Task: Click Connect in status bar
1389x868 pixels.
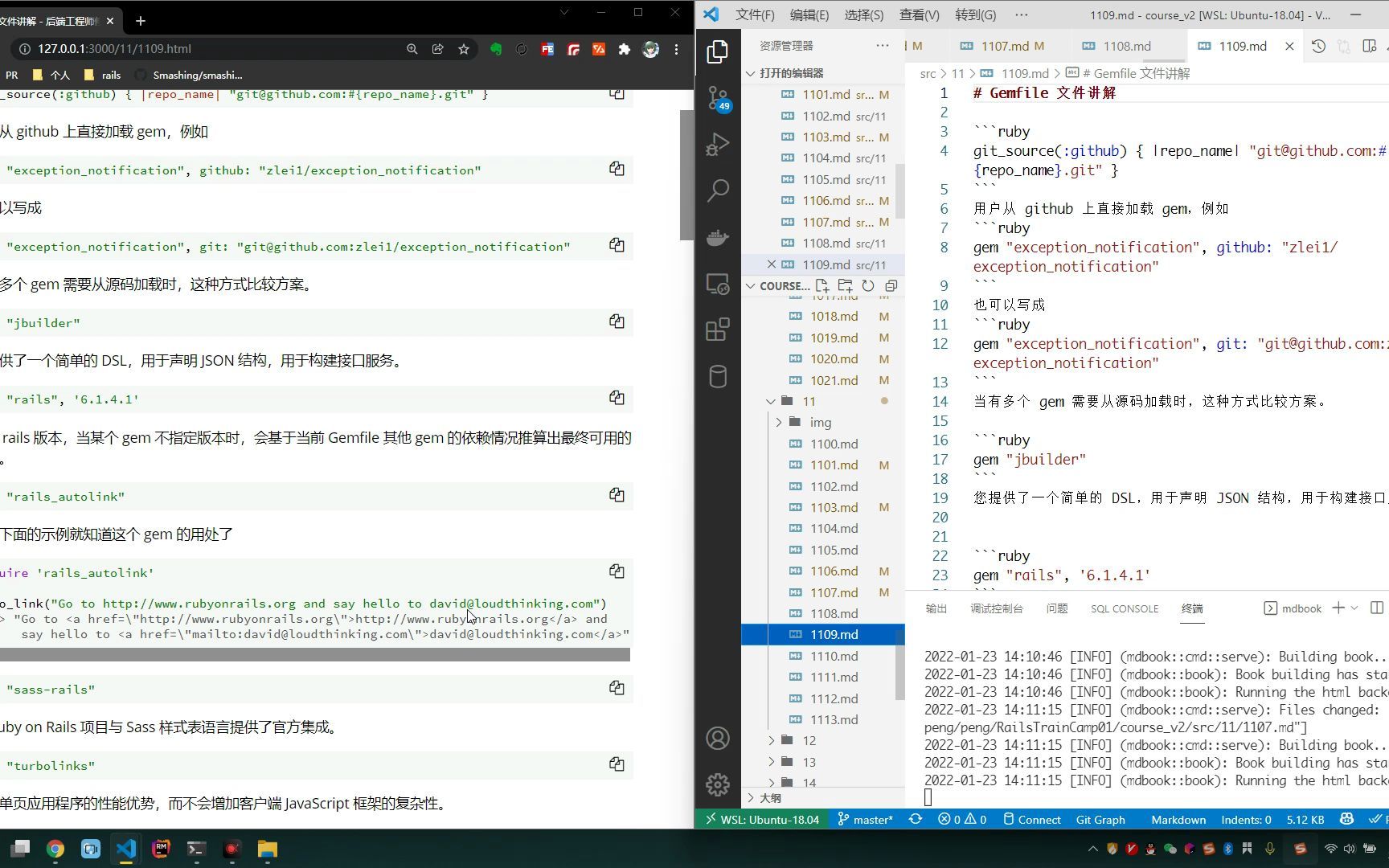Action: [1031, 820]
